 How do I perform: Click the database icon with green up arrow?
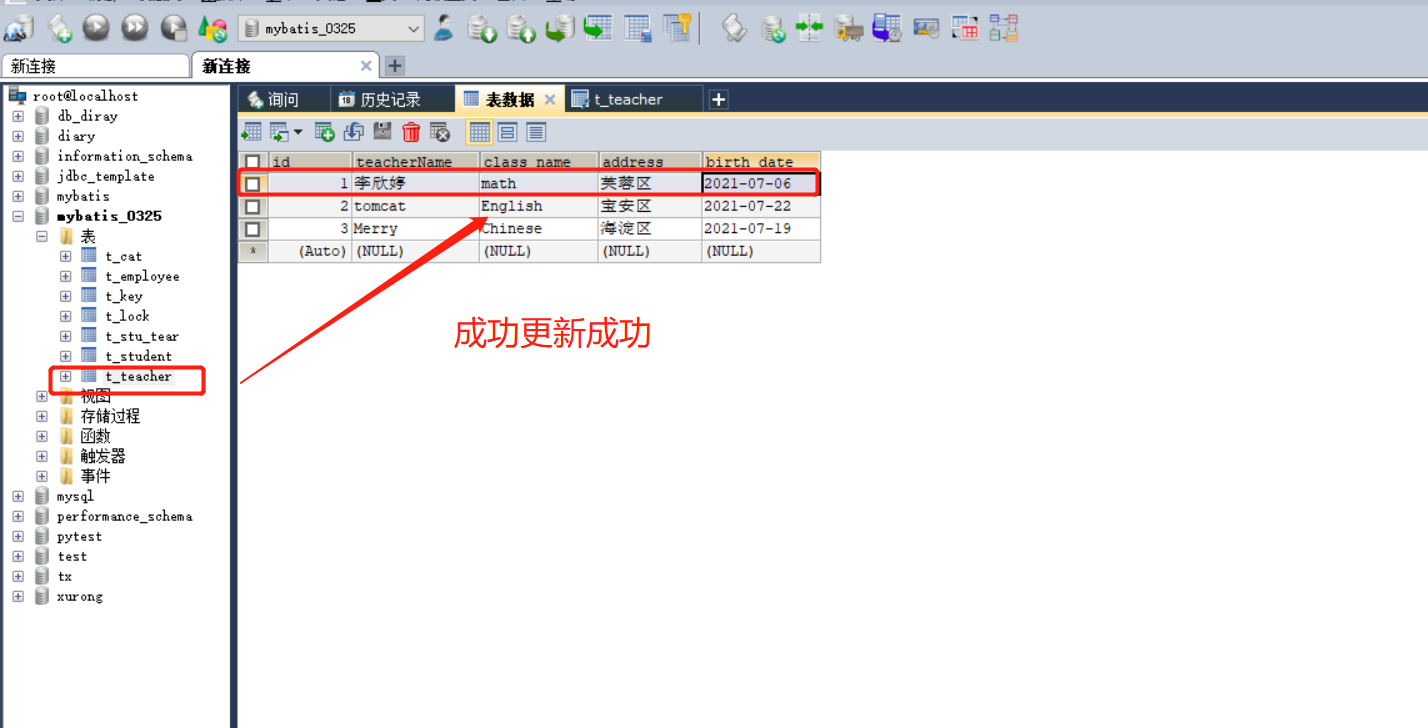[521, 28]
